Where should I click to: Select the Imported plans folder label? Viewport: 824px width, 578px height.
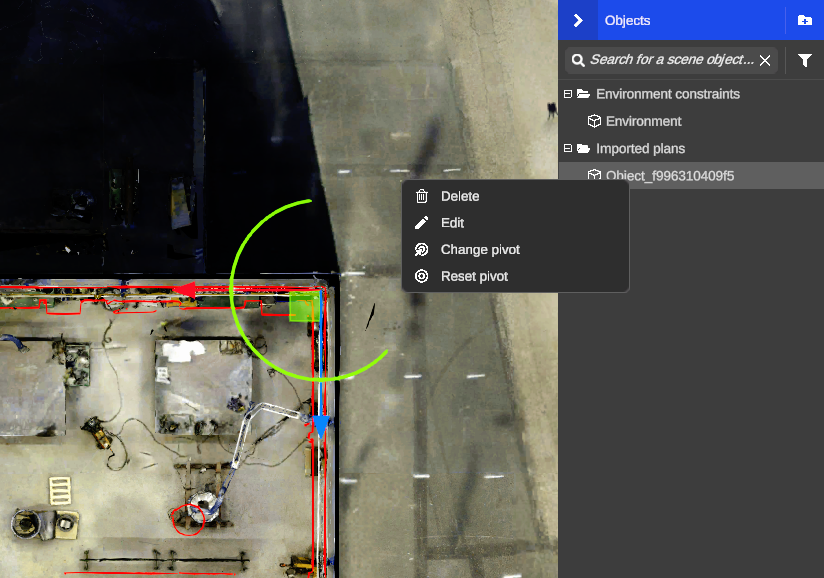click(640, 149)
